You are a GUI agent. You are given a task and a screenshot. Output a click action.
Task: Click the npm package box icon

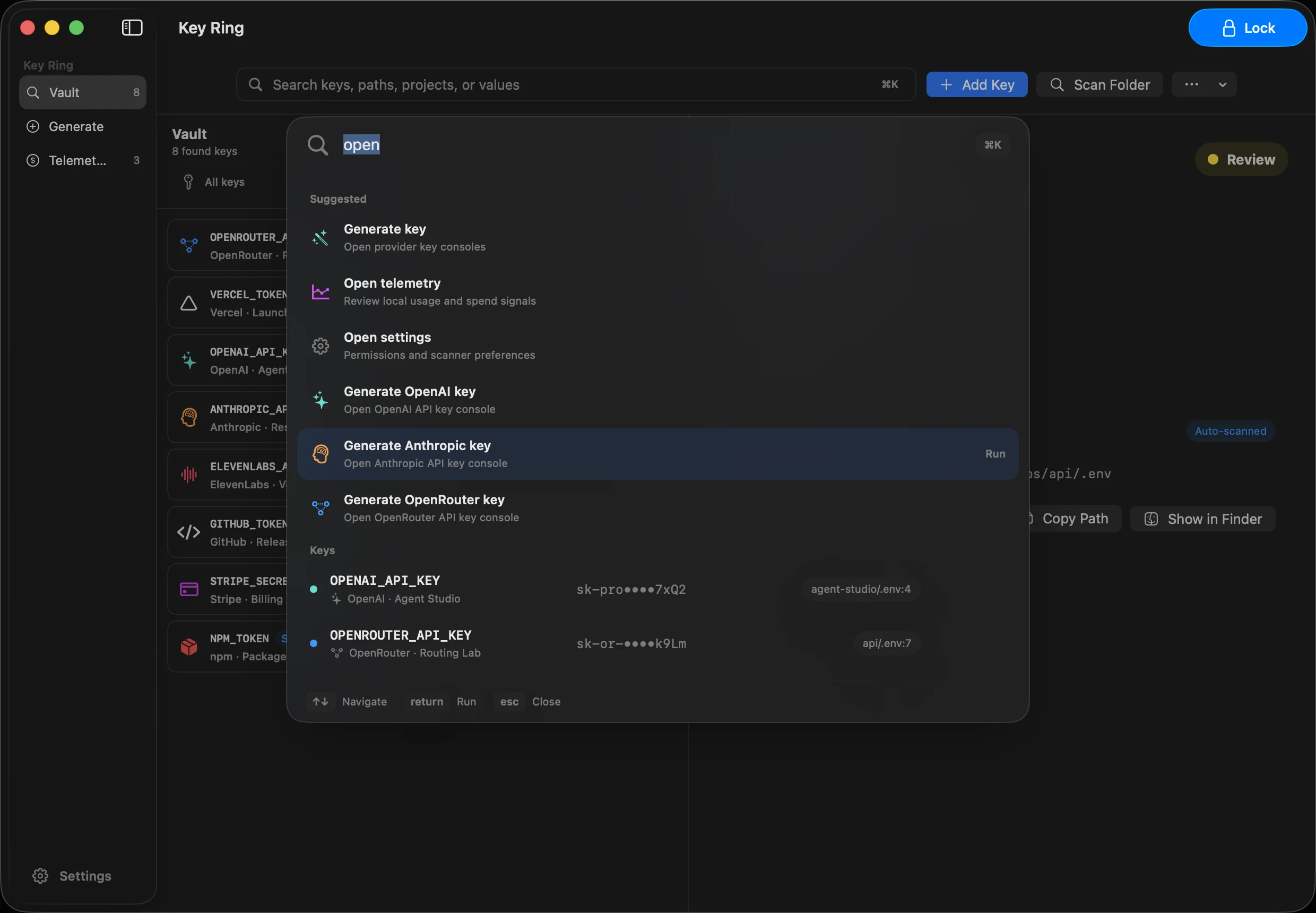click(189, 647)
